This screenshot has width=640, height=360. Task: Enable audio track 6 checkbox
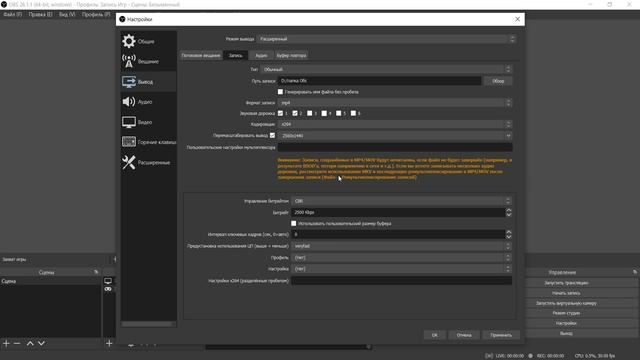(x=353, y=113)
